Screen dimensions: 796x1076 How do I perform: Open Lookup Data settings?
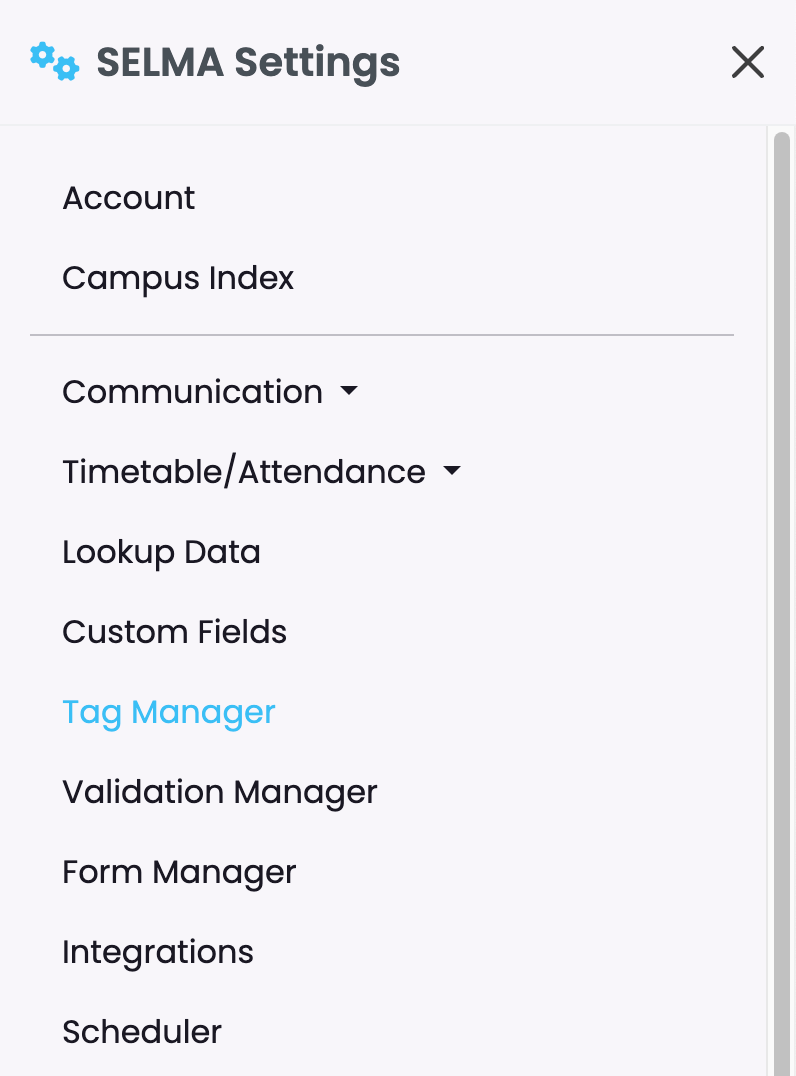point(161,553)
